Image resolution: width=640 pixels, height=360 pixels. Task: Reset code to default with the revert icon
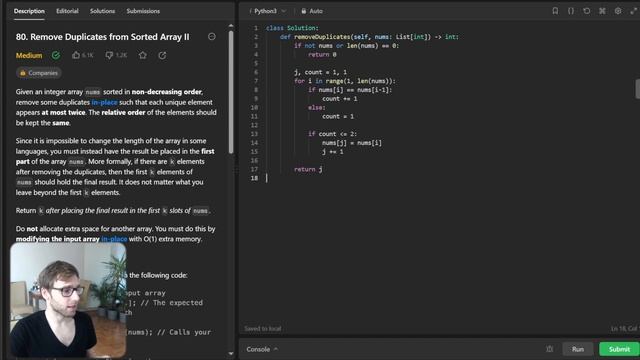pyautogui.click(x=587, y=11)
